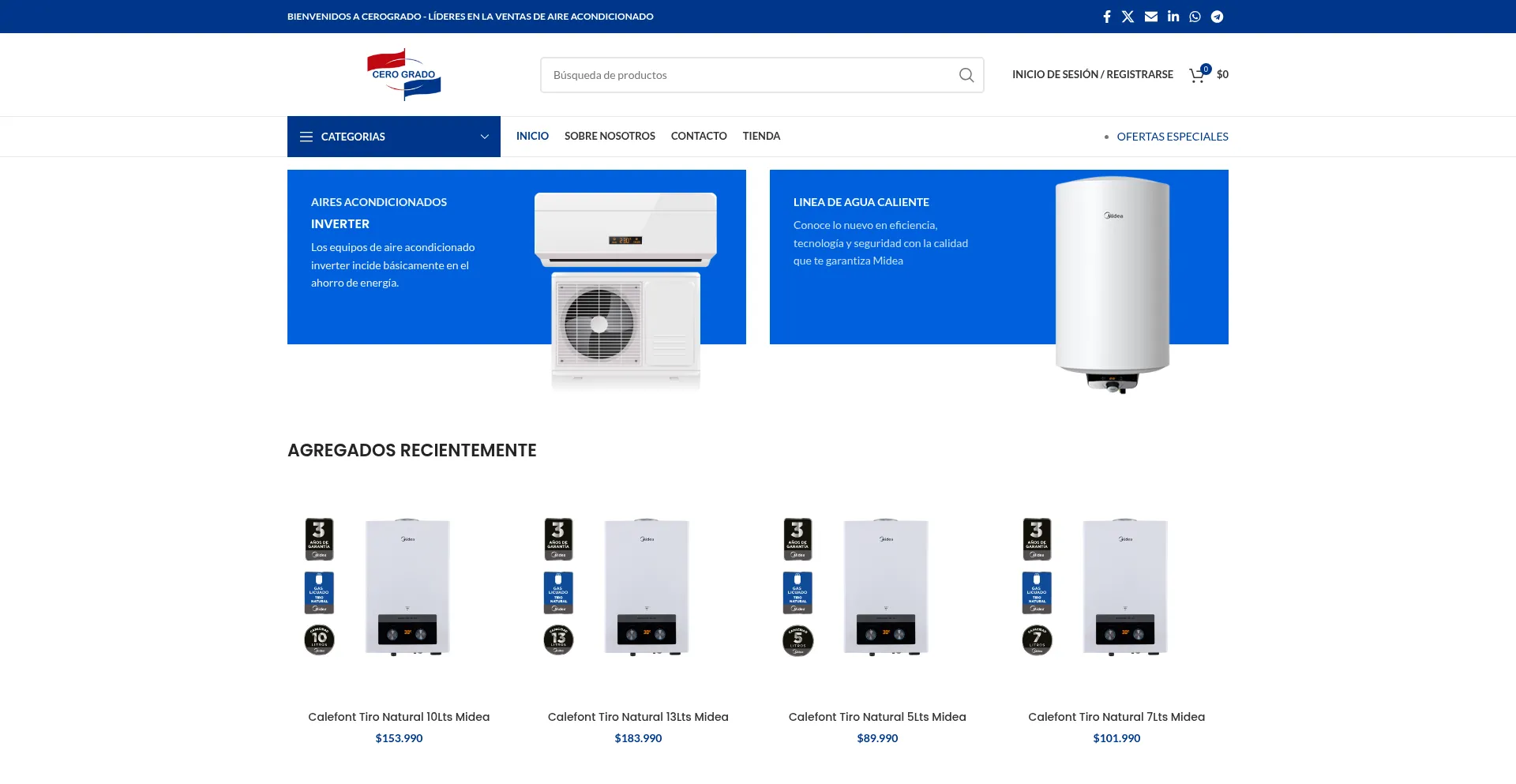Click the $183.990 price
Viewport: 1516px width, 784px height.
[638, 738]
